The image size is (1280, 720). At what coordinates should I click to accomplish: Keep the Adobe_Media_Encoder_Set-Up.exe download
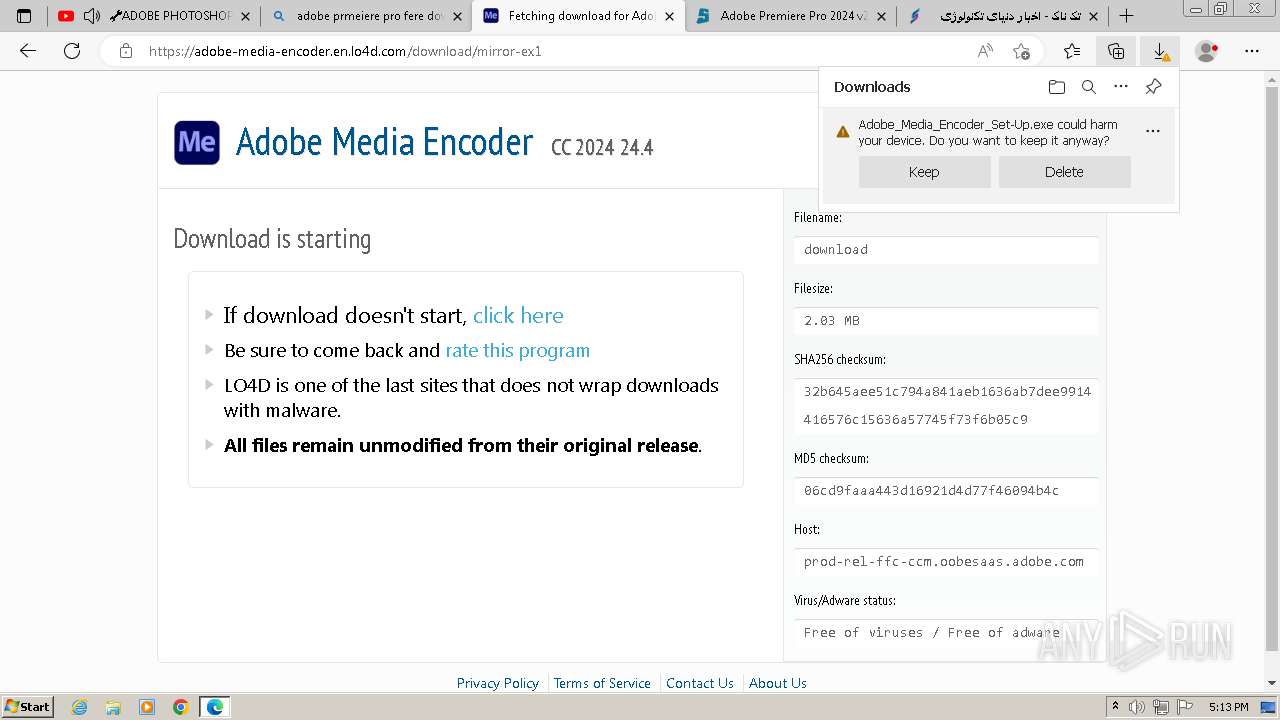tap(924, 172)
